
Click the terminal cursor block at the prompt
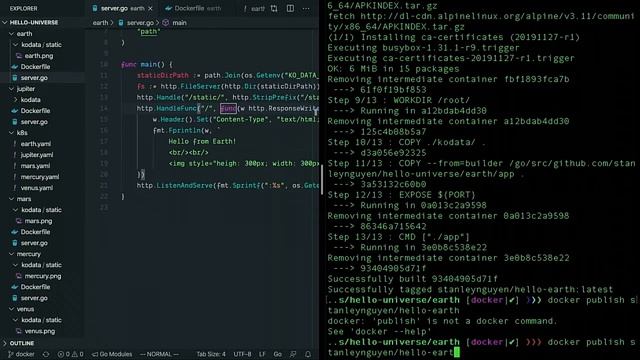pyautogui.click(x=457, y=353)
